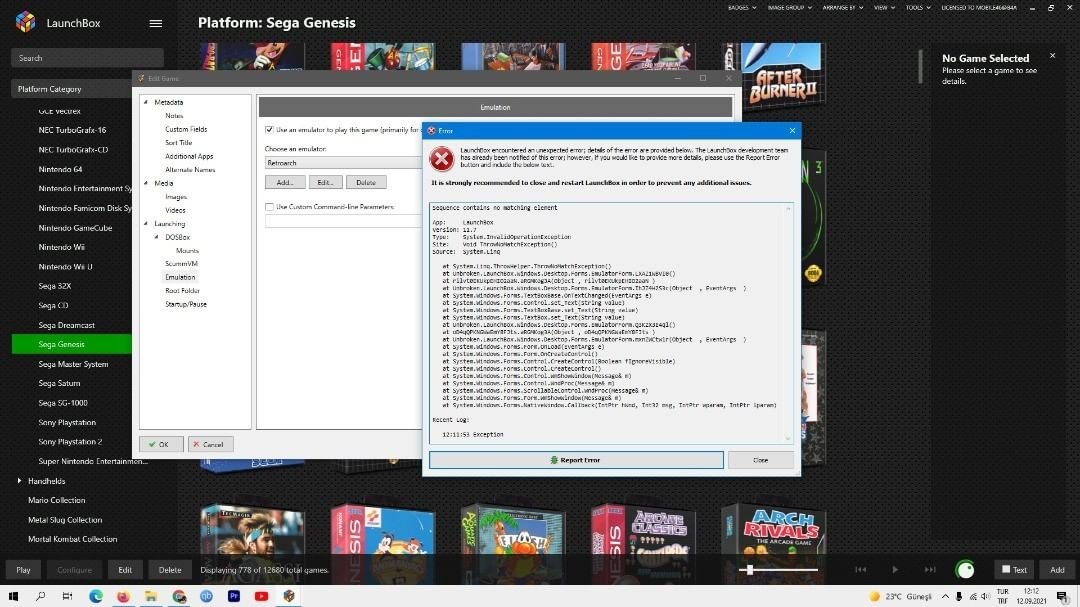Viewport: 1080px width, 607px height.
Task: Click OK in the Edit Game window
Action: (x=161, y=444)
